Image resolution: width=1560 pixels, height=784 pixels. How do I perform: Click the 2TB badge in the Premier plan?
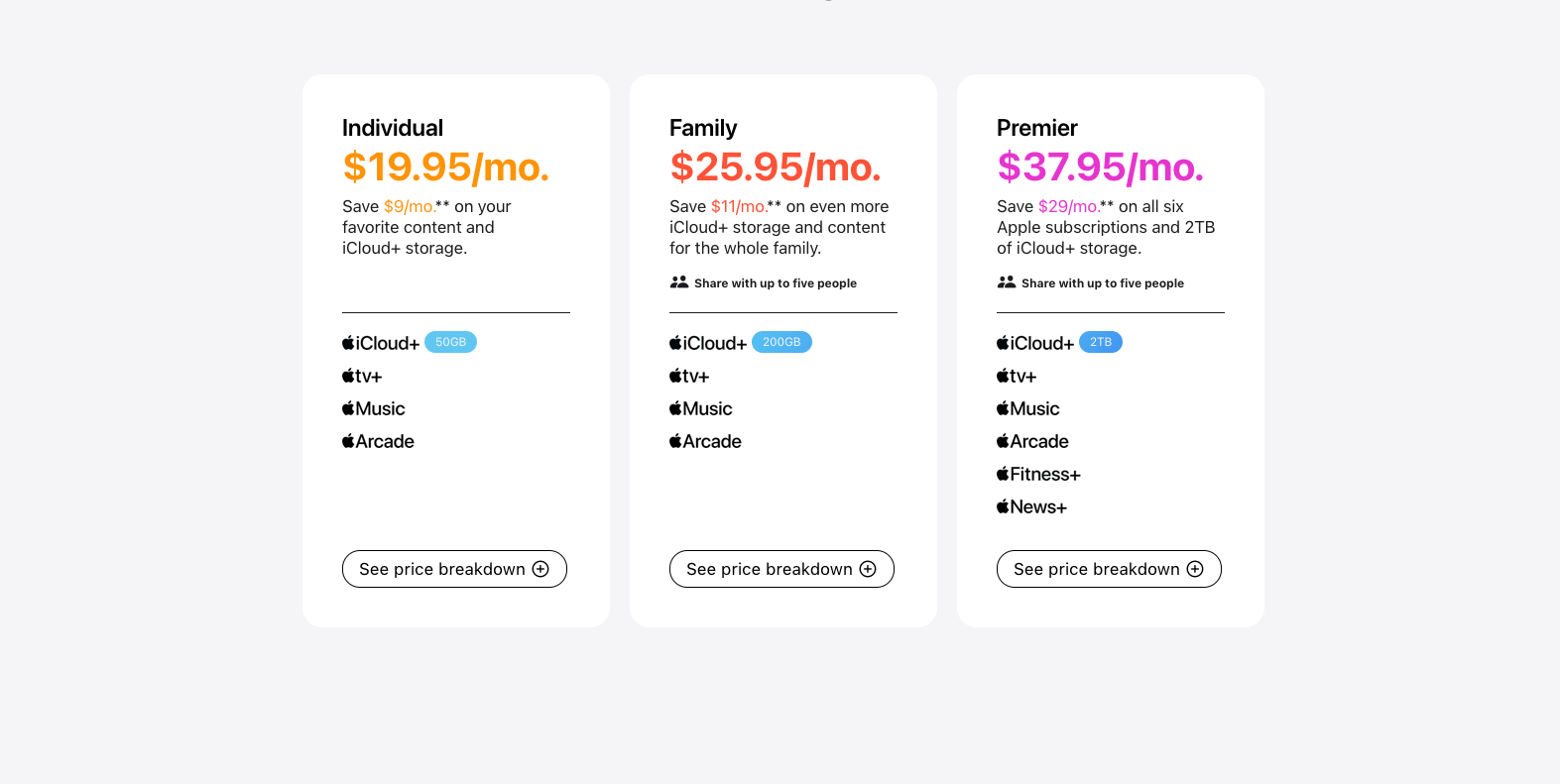[1100, 341]
